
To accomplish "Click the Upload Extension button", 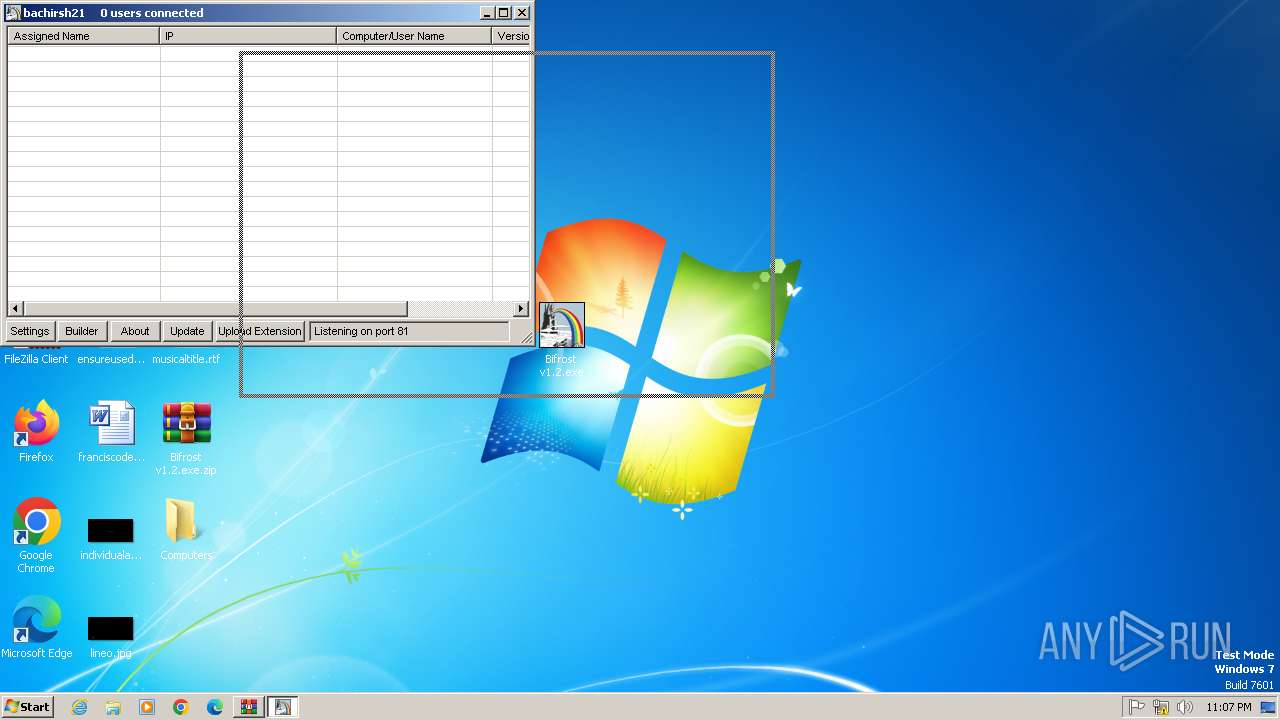I will click(260, 331).
